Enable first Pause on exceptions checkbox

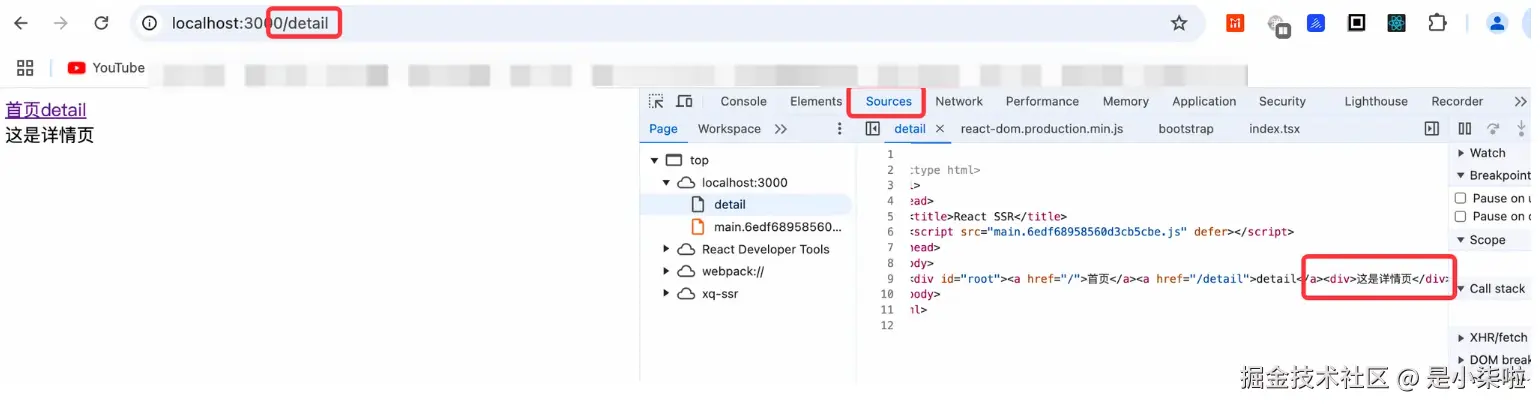1460,198
